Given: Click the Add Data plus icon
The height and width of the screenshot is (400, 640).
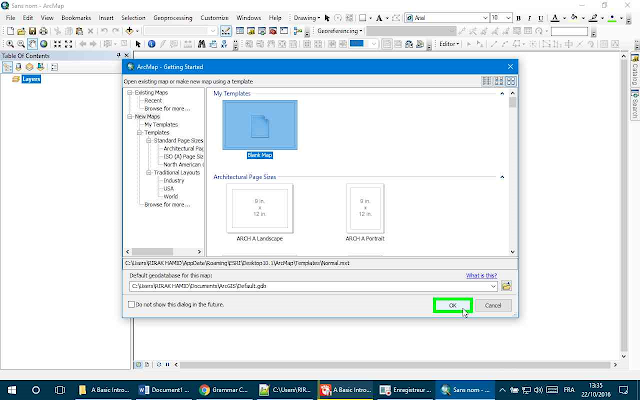Looking at the screenshot, I should [129, 31].
